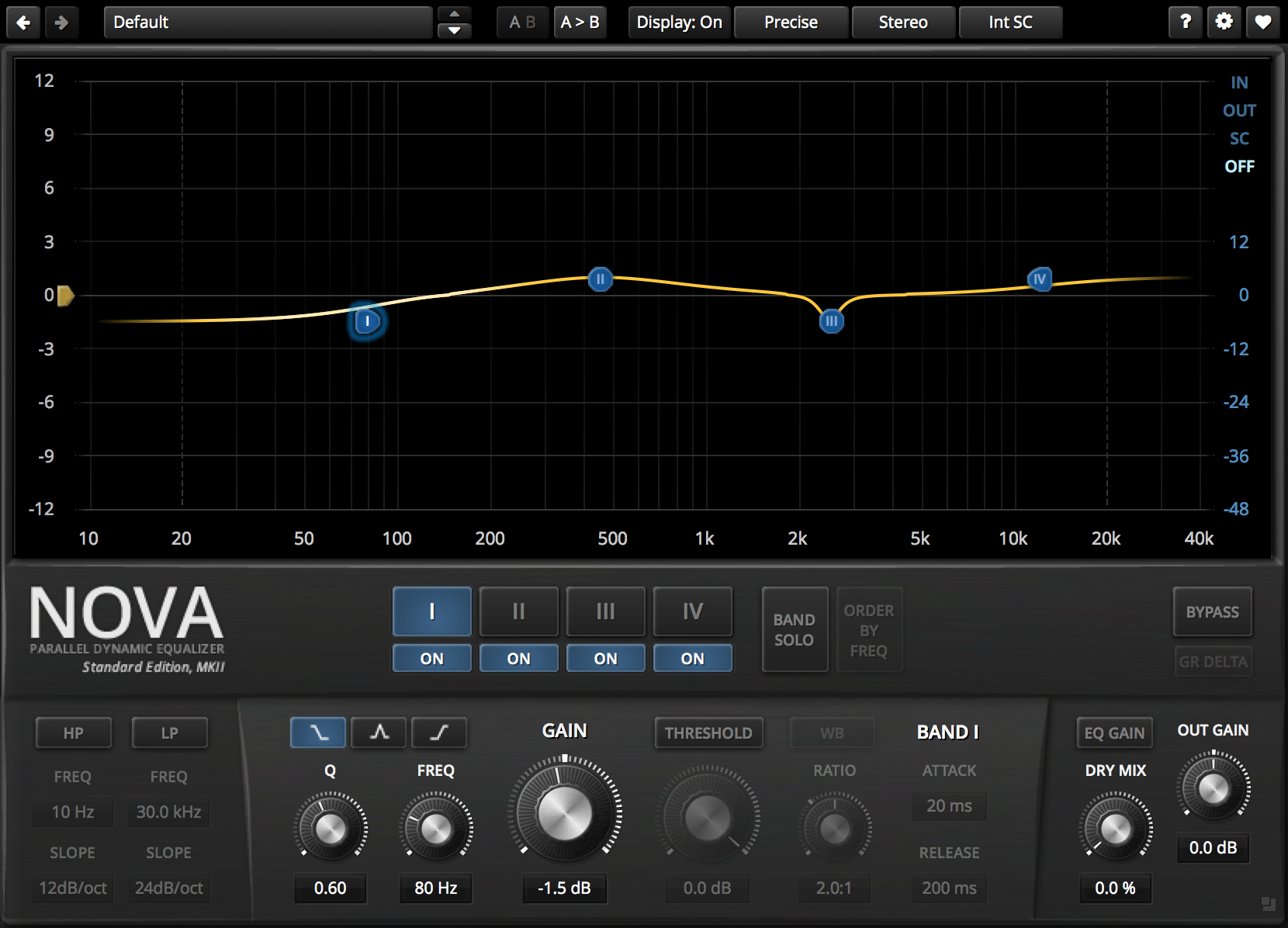The height and width of the screenshot is (928, 1288).
Task: Select band III node on the EQ curve
Action: 830,320
